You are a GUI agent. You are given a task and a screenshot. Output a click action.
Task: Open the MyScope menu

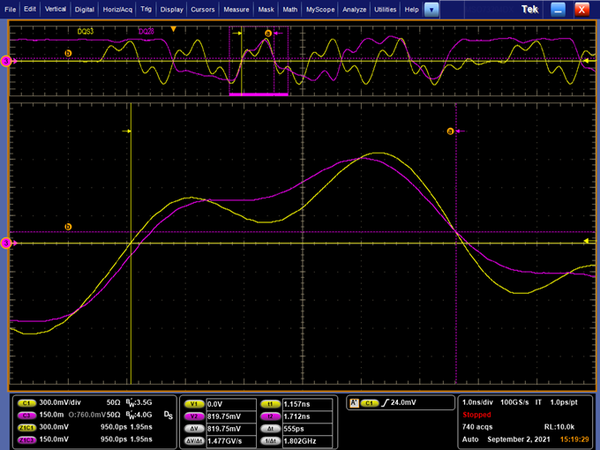coord(322,8)
